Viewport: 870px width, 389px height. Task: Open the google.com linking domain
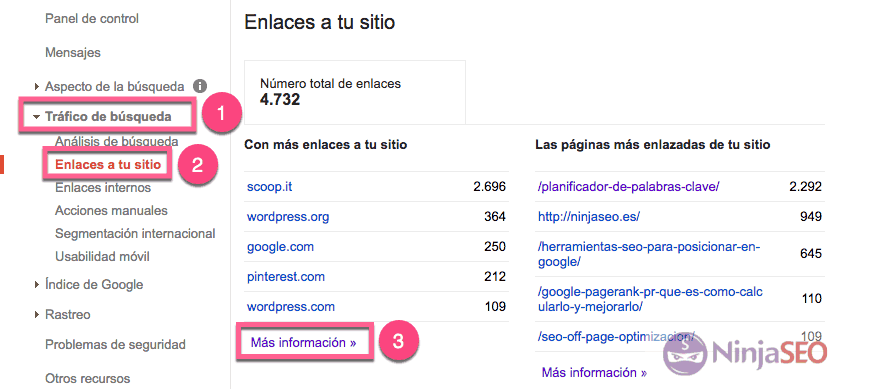pos(280,246)
